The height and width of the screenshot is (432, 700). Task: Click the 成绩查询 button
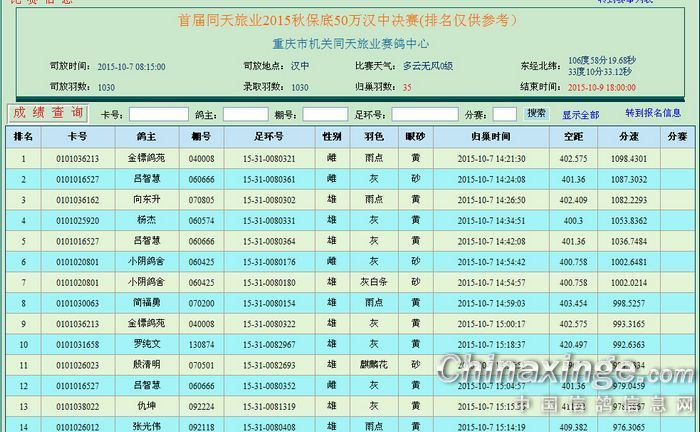49,114
